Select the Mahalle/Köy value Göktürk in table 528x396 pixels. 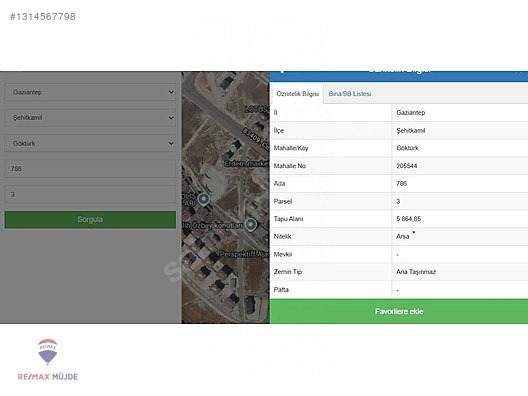click(x=407, y=148)
